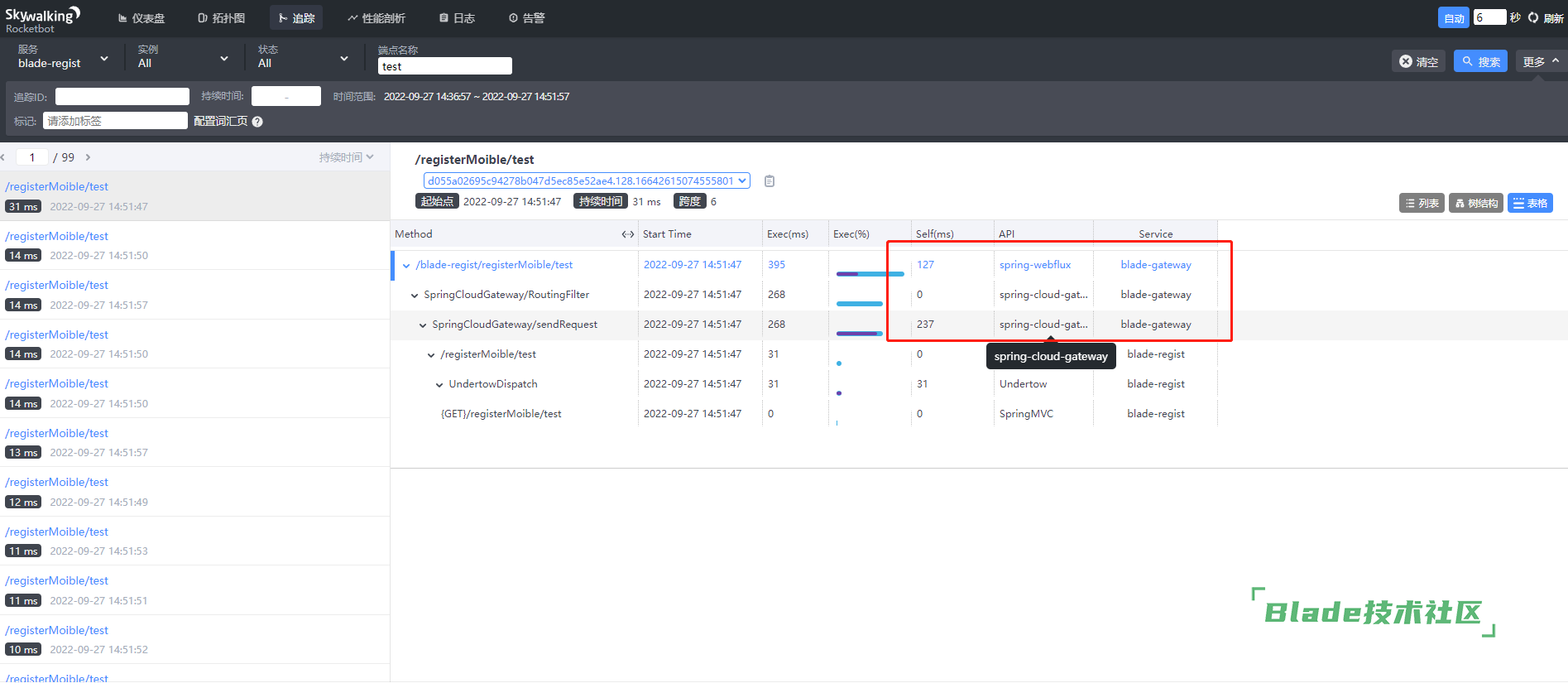Click the Undertow API cell
Image resolution: width=1568 pixels, height=688 pixels.
point(1023,384)
